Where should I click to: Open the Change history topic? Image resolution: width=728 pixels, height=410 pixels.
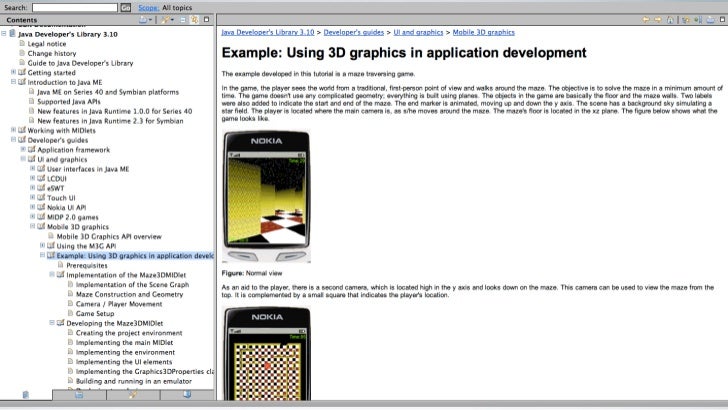52,53
